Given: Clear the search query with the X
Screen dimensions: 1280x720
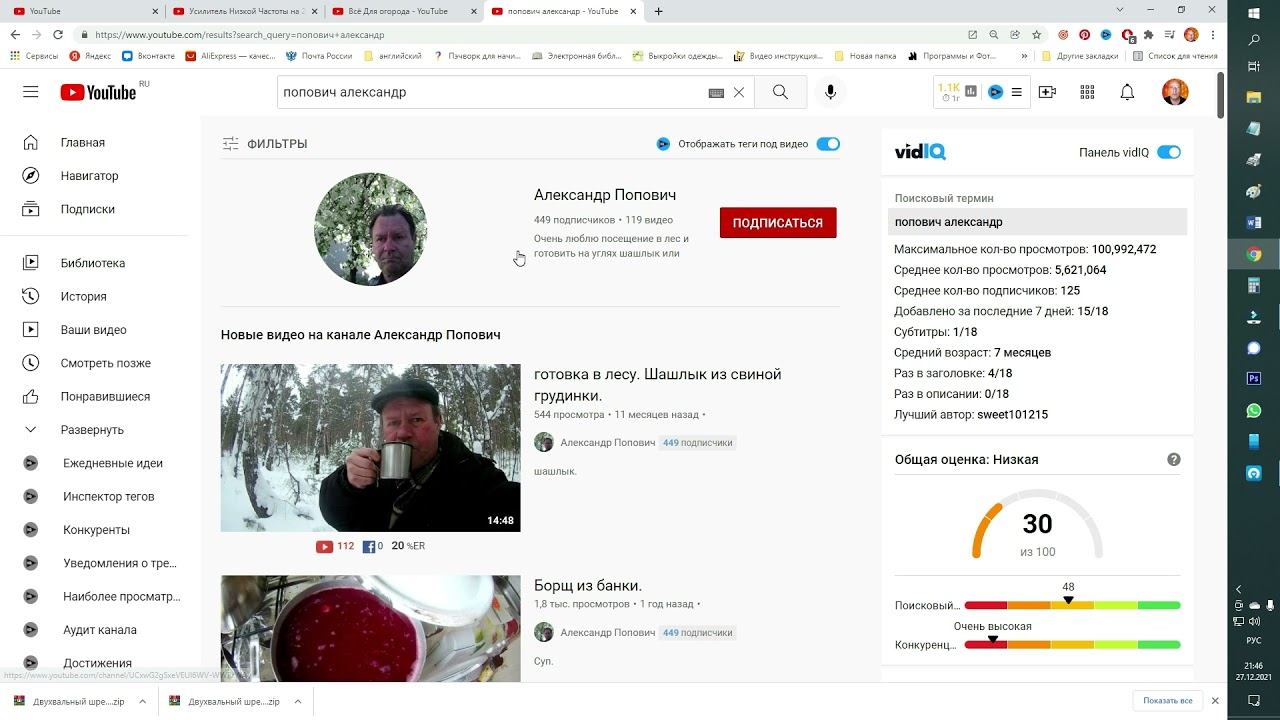Looking at the screenshot, I should pyautogui.click(x=739, y=92).
